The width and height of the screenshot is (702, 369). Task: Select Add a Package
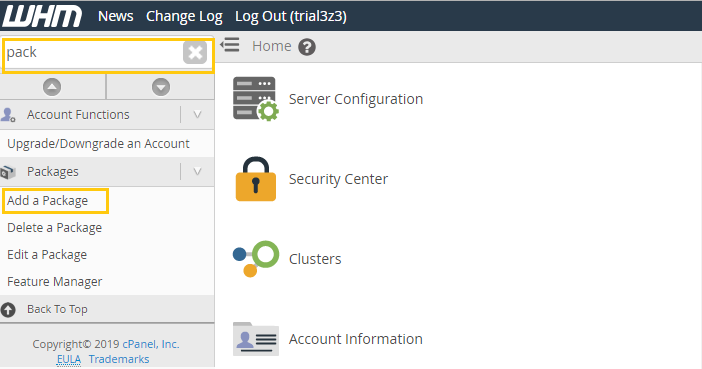[47, 201]
